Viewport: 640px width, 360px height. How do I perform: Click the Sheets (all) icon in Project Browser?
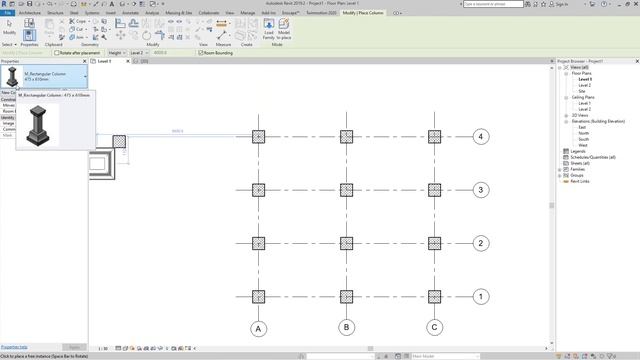pyautogui.click(x=566, y=163)
